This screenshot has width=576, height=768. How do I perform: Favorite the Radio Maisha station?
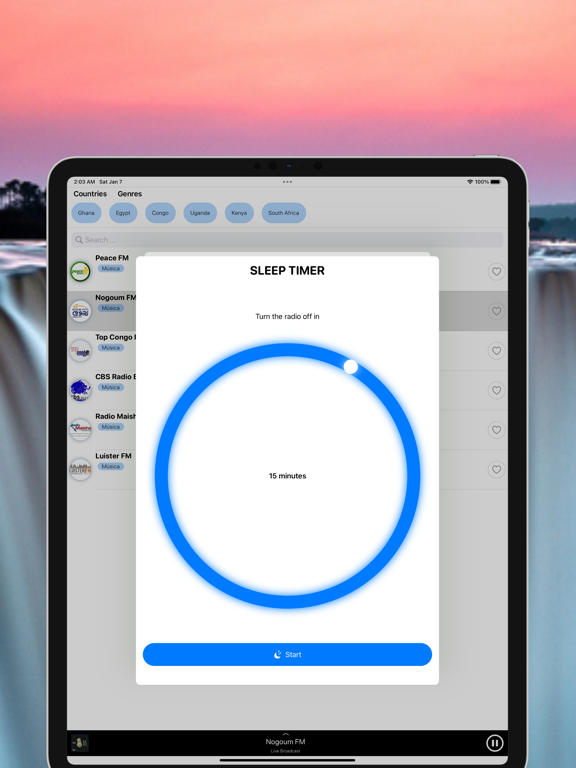pyautogui.click(x=496, y=430)
